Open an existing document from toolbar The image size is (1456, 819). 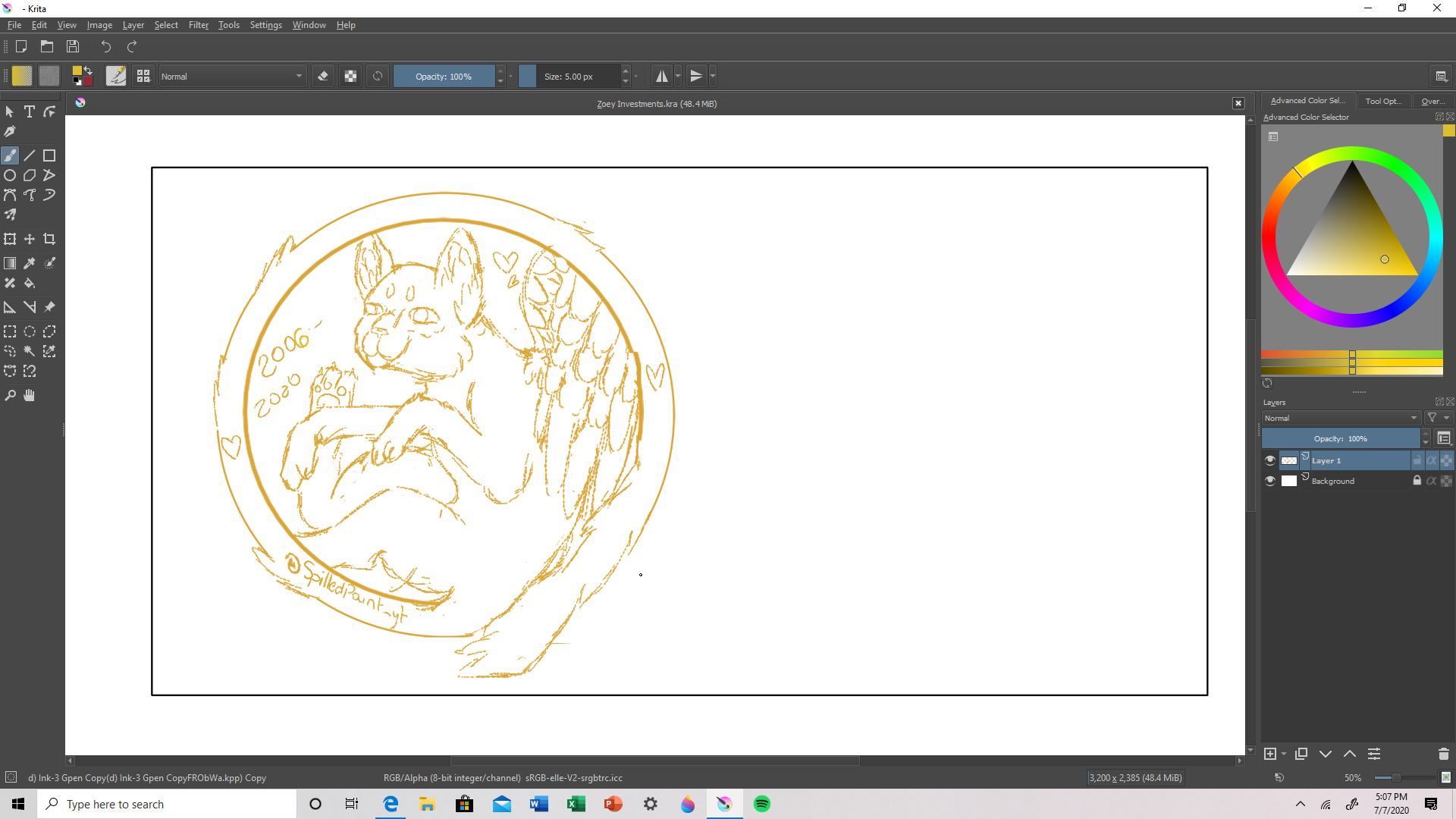[x=47, y=46]
